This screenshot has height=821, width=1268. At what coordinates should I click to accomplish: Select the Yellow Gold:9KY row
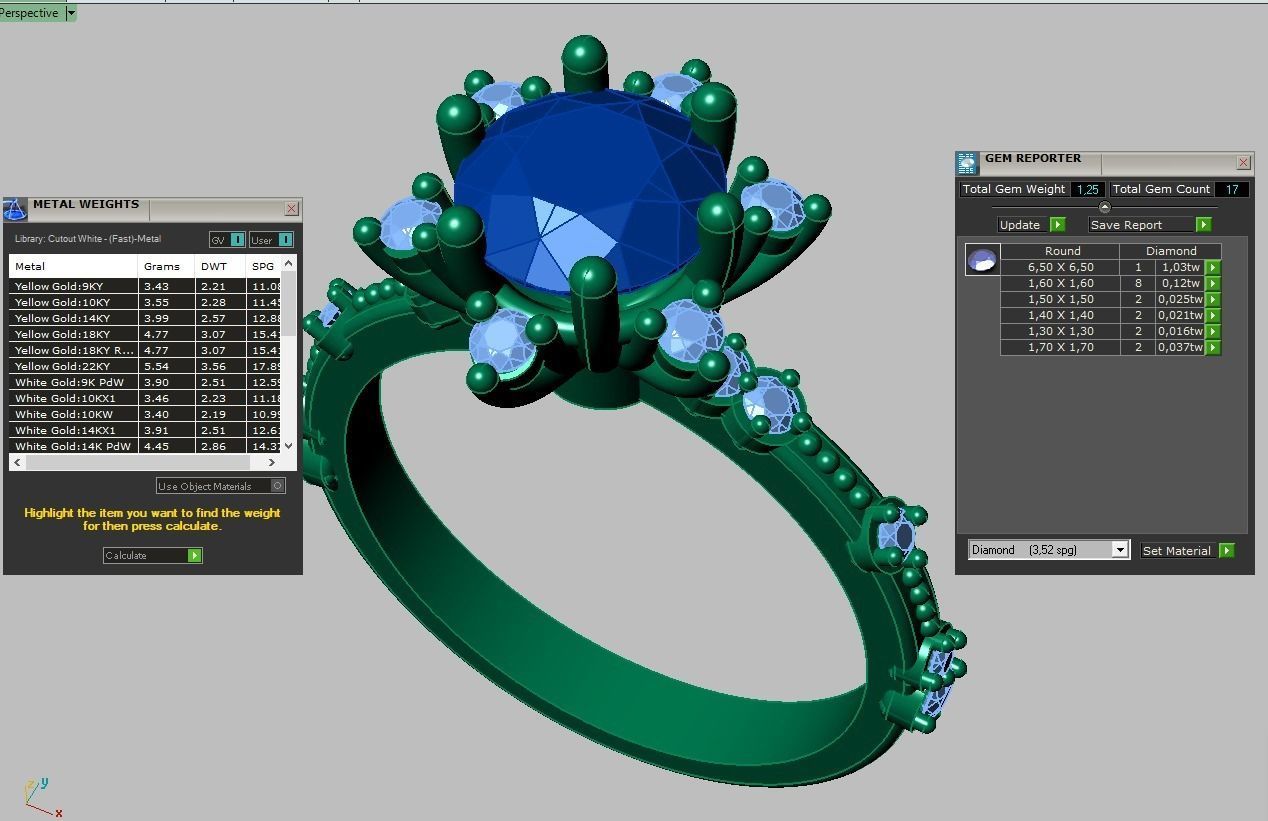[145, 286]
